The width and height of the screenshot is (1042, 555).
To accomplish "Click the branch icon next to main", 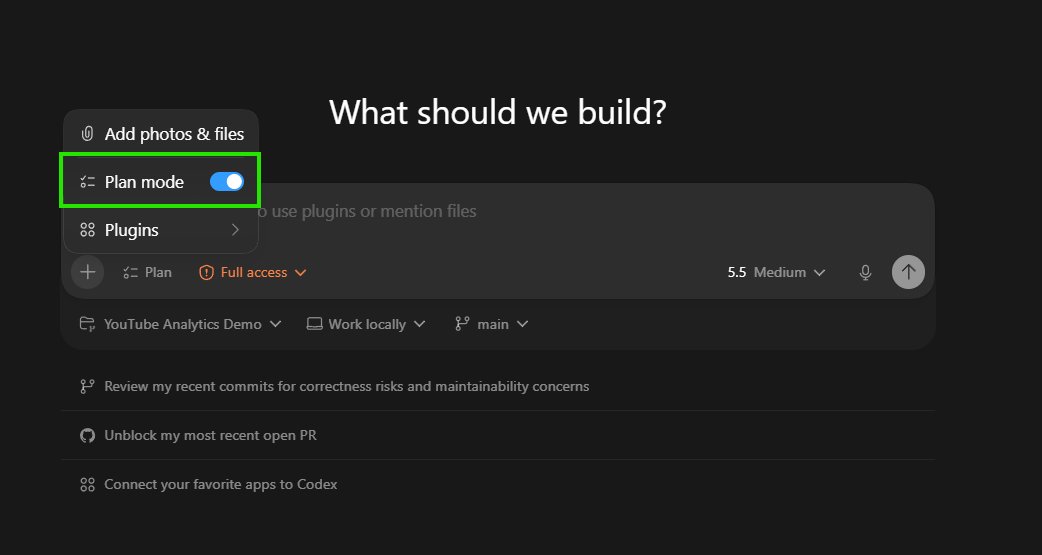I will pyautogui.click(x=462, y=324).
